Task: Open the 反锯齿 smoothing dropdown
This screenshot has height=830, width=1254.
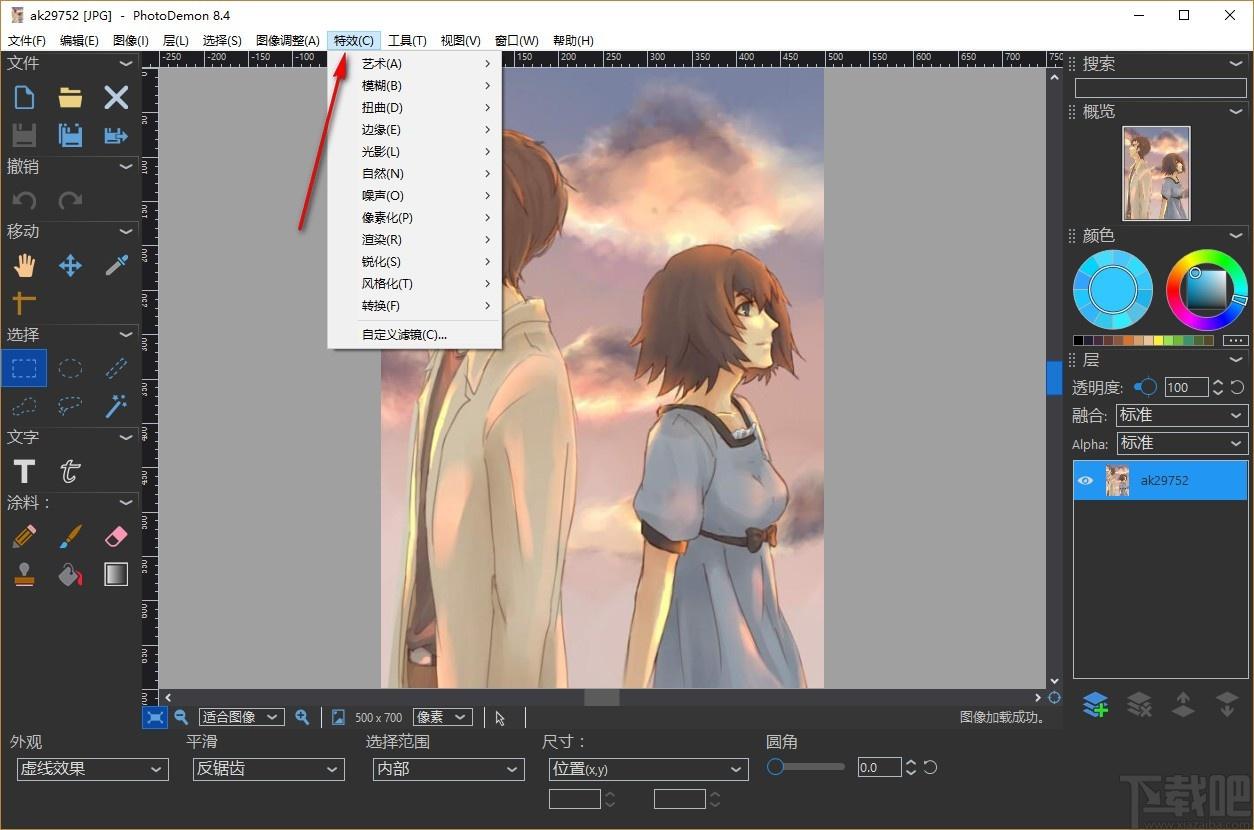Action: tap(269, 769)
